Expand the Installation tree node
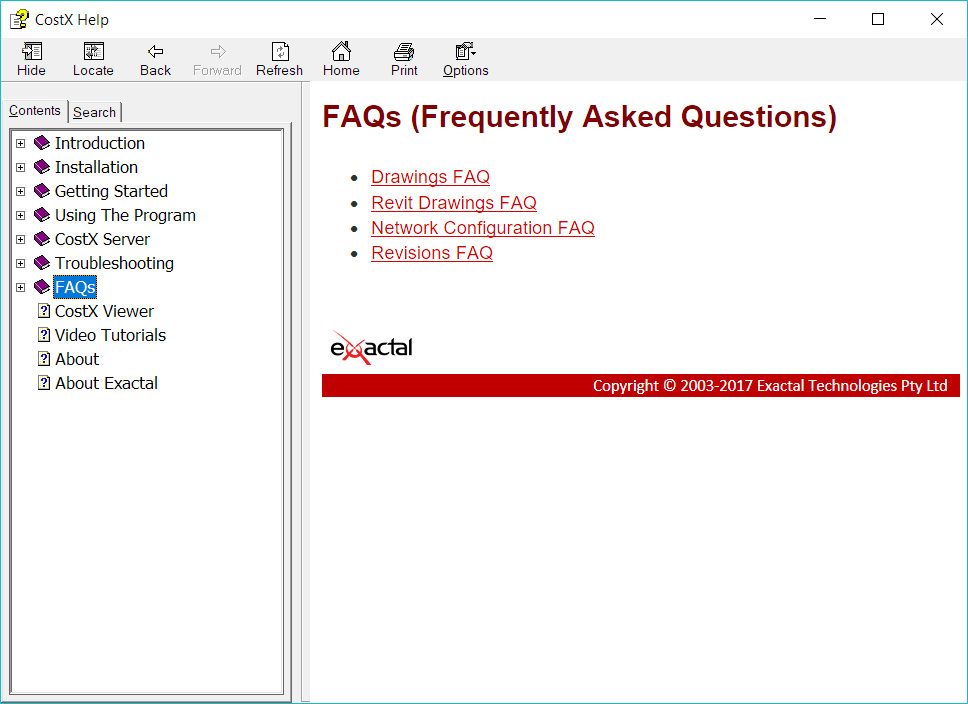Screen dimensions: 968x704 (x=20, y=167)
